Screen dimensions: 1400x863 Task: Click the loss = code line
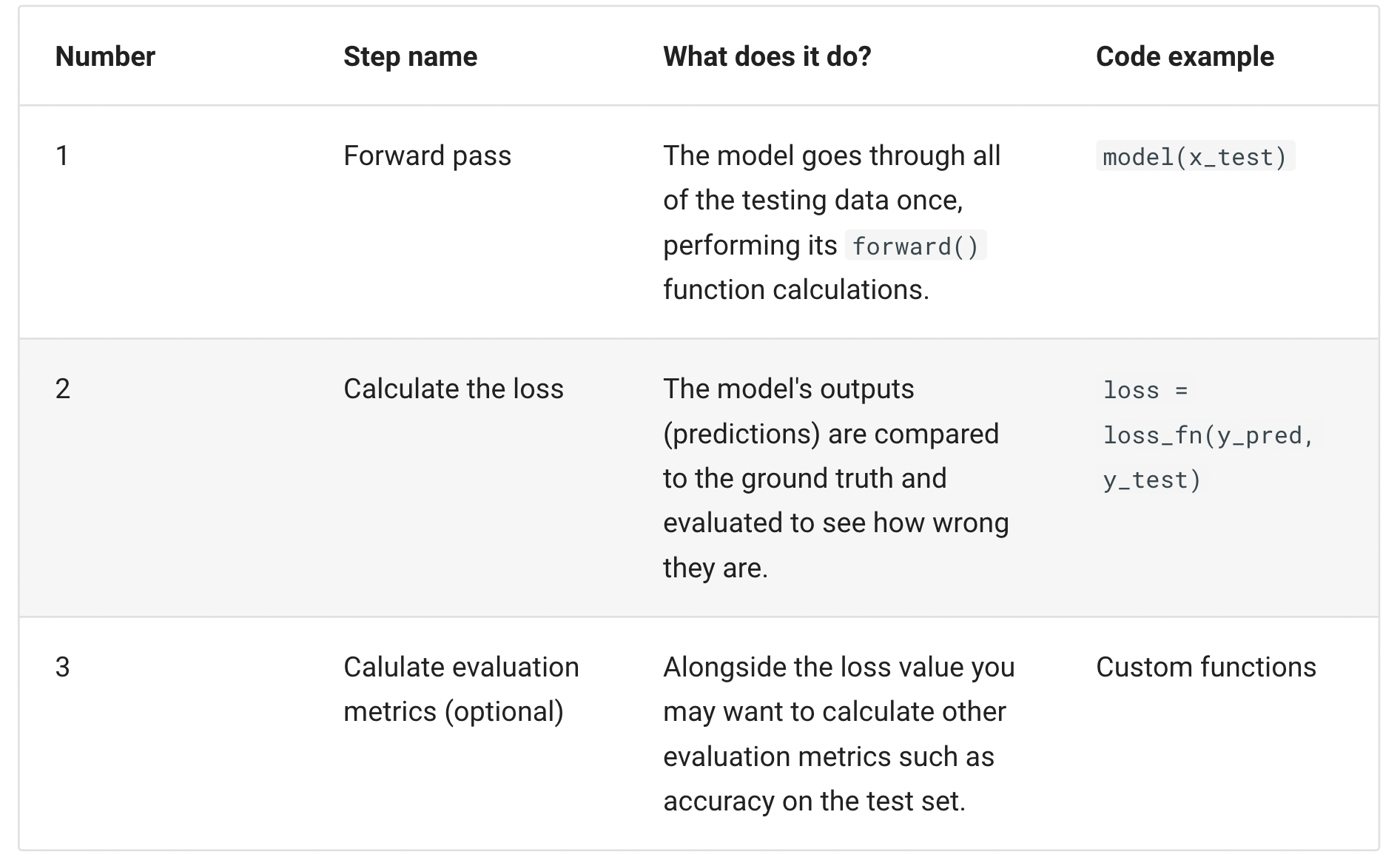pyautogui.click(x=1145, y=390)
